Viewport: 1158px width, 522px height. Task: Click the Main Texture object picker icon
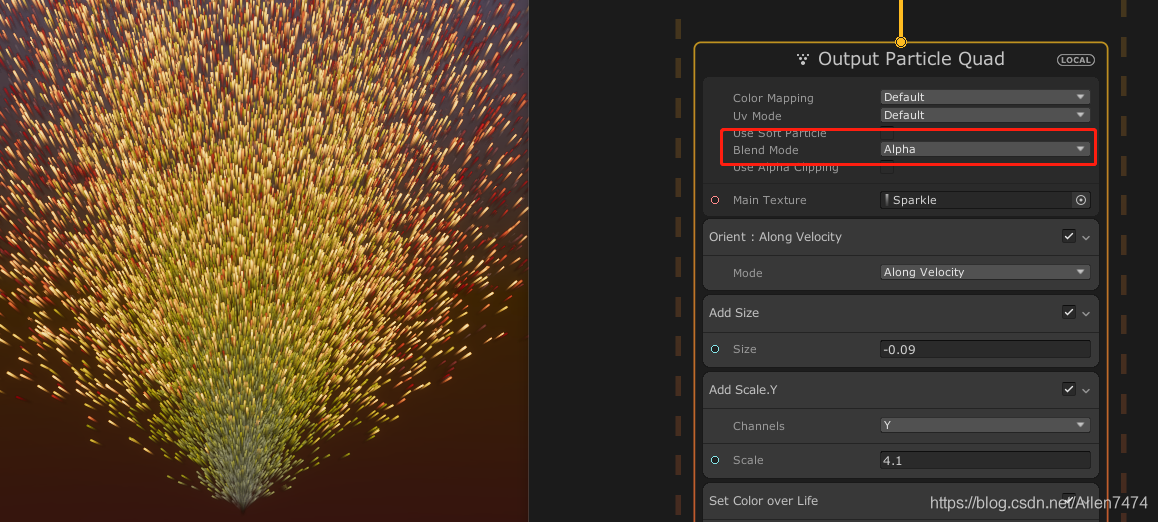pos(1080,200)
